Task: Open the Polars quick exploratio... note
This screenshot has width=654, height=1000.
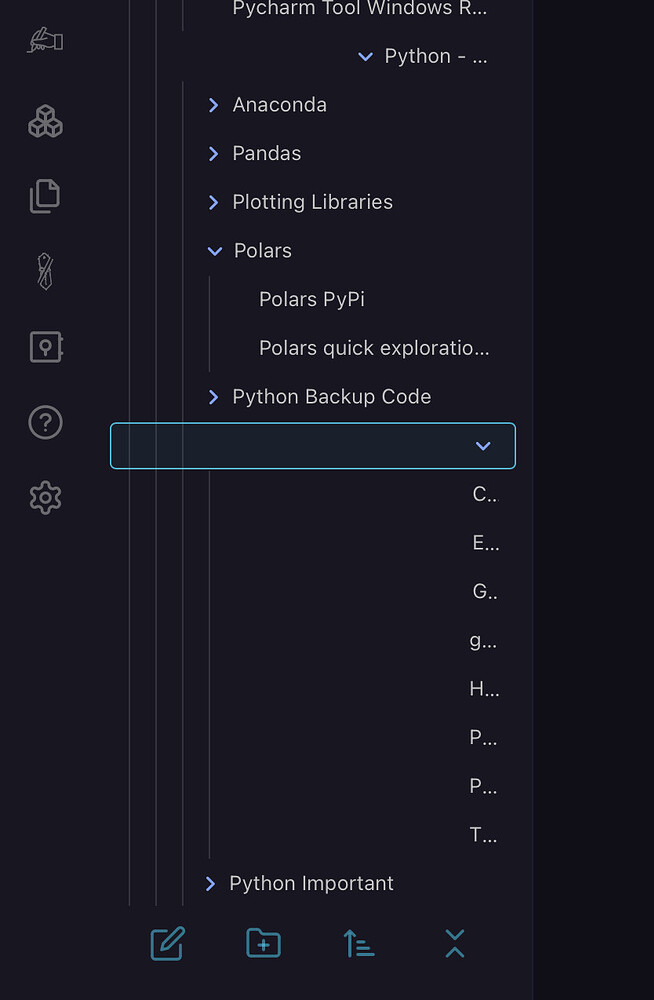Action: coord(374,348)
